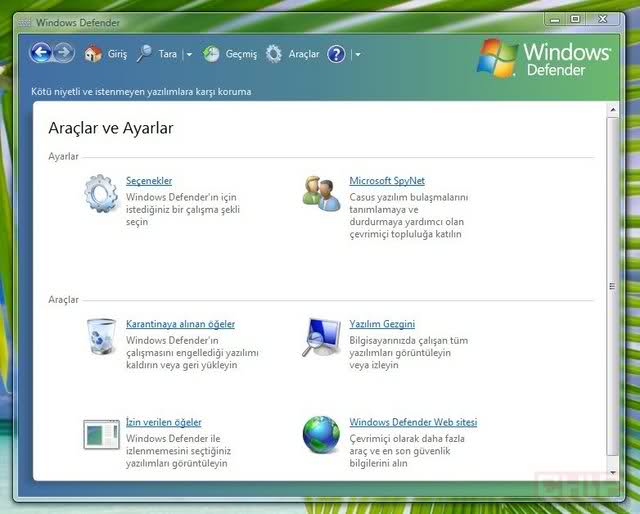Click the scrollbar down arrow

(613, 473)
